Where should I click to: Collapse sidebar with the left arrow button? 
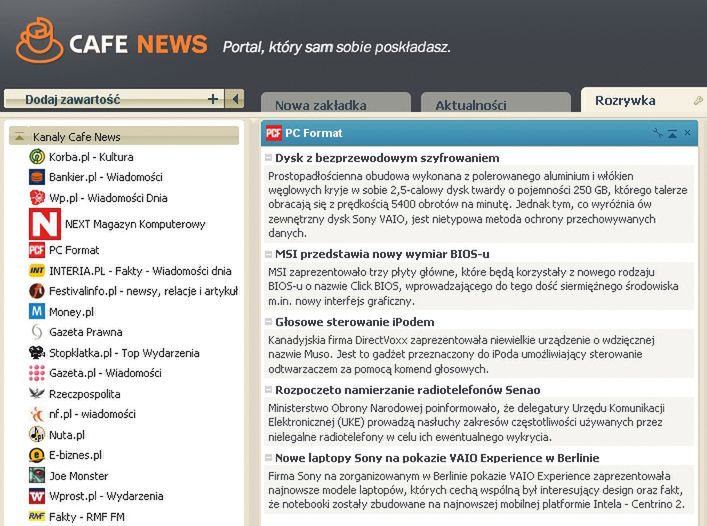235,99
